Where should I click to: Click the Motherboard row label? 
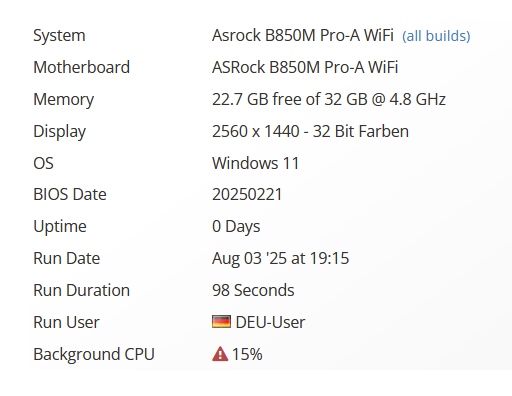[x=81, y=67]
